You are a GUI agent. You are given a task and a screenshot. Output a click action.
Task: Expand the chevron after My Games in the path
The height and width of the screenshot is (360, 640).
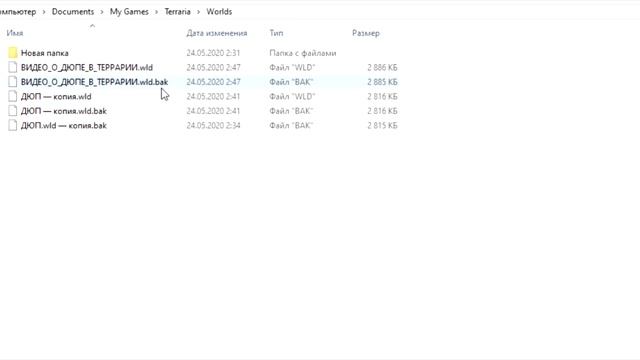point(156,12)
